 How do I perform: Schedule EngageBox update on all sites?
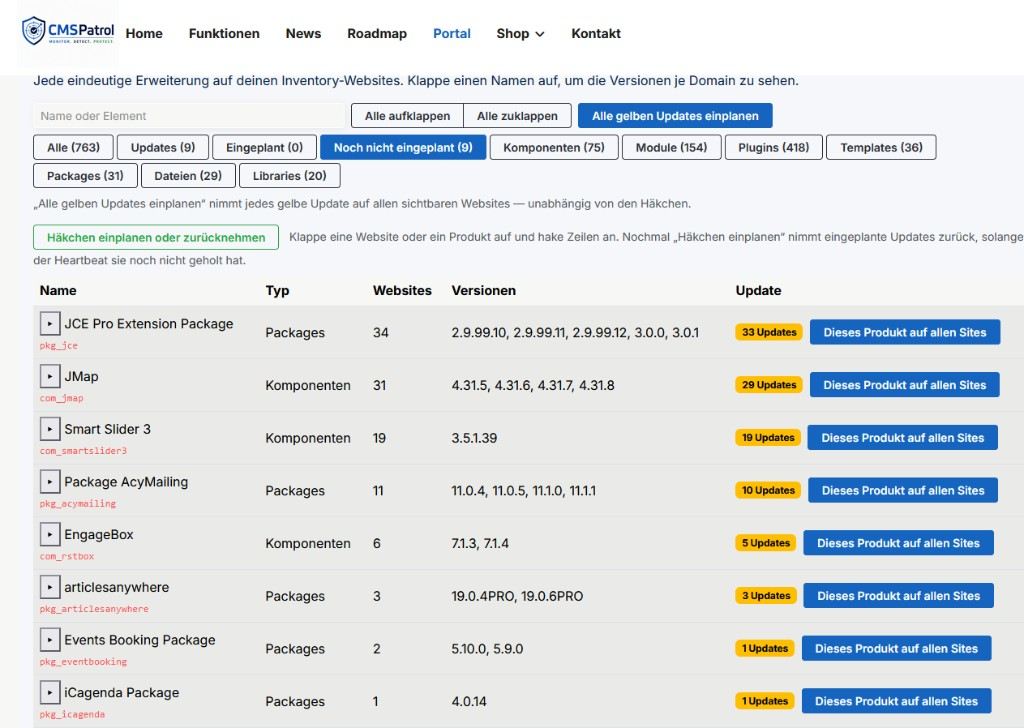(x=898, y=543)
